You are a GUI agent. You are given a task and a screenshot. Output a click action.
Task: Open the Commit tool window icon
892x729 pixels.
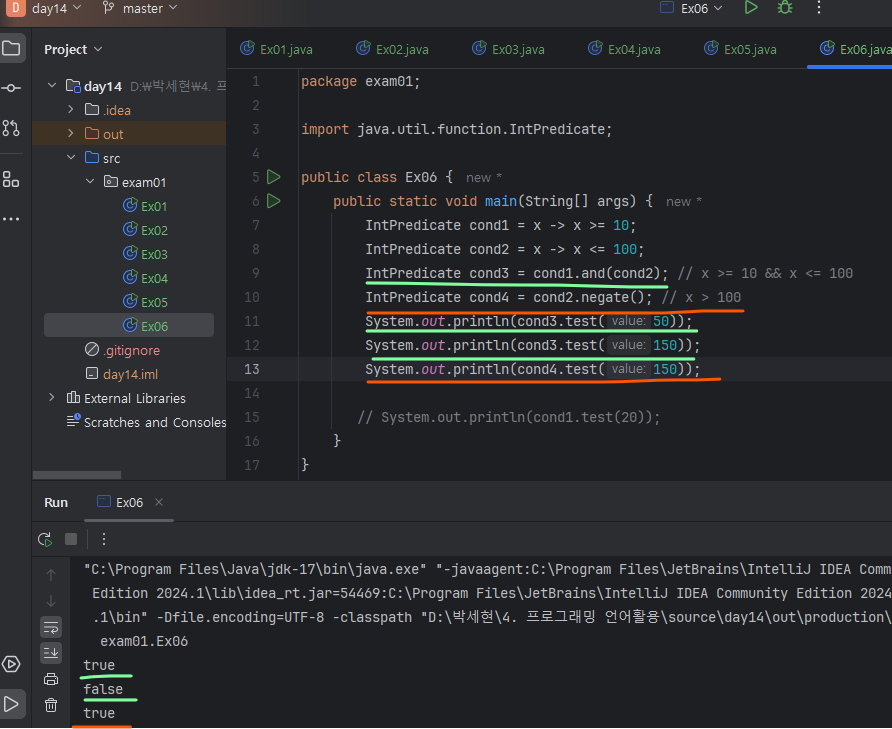pos(11,88)
